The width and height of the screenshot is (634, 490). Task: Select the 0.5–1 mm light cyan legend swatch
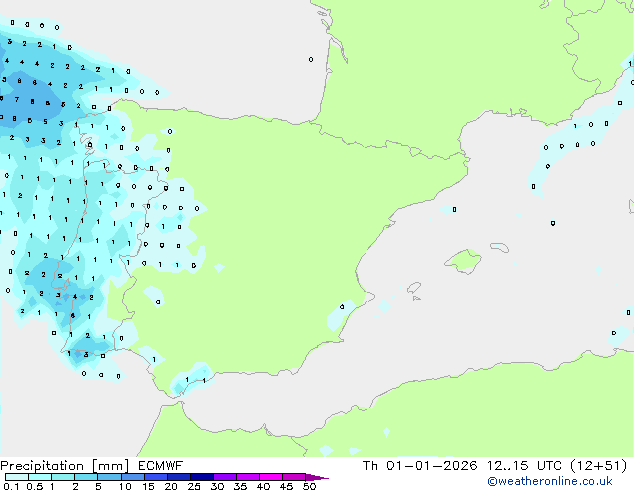(40, 477)
